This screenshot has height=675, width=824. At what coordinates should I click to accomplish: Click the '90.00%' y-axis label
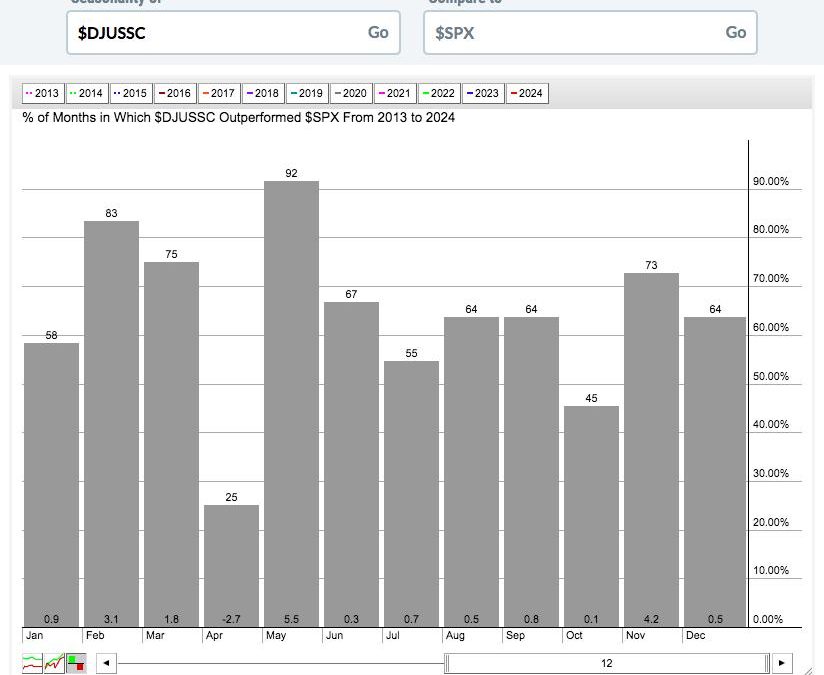pos(771,181)
